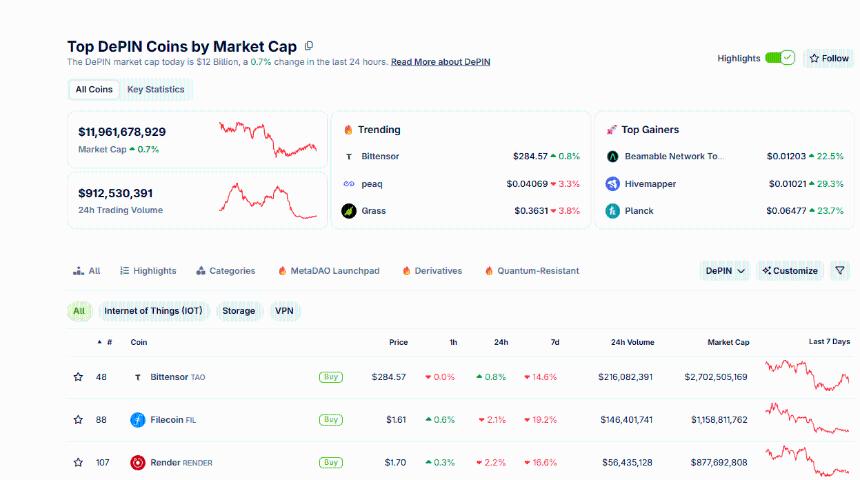Click the filter icon beside Customize
Image resolution: width=860 pixels, height=480 pixels.
click(840, 271)
